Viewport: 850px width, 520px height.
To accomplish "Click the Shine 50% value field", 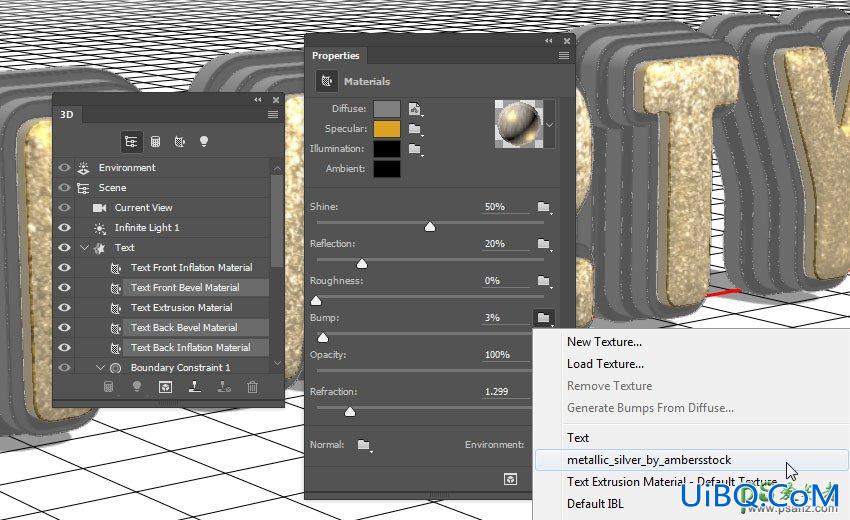I will click(505, 207).
